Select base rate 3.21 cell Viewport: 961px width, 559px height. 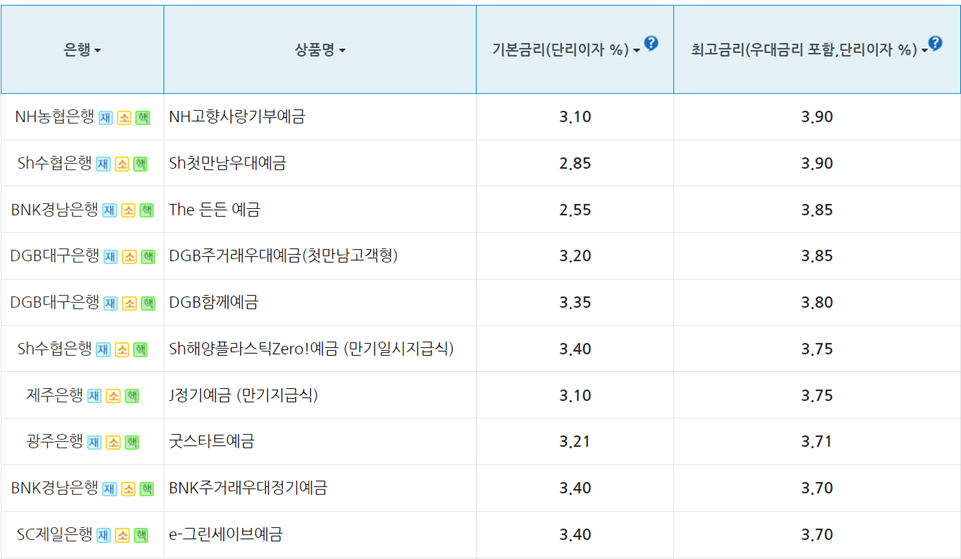point(575,442)
